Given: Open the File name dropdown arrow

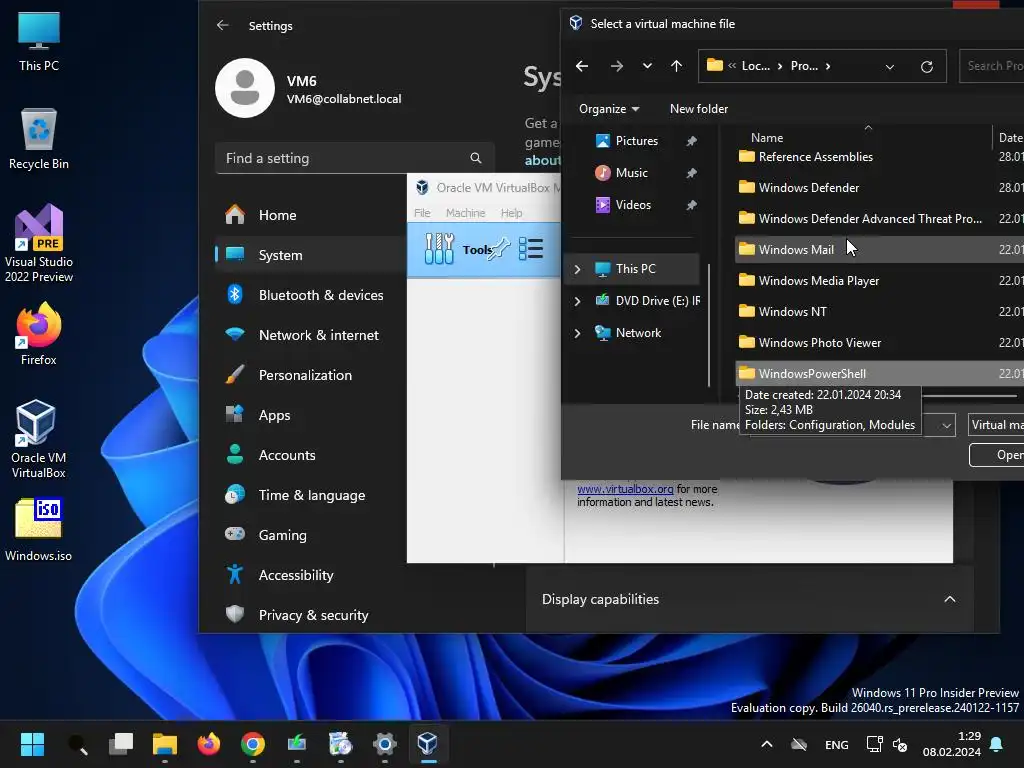Looking at the screenshot, I should (x=946, y=426).
